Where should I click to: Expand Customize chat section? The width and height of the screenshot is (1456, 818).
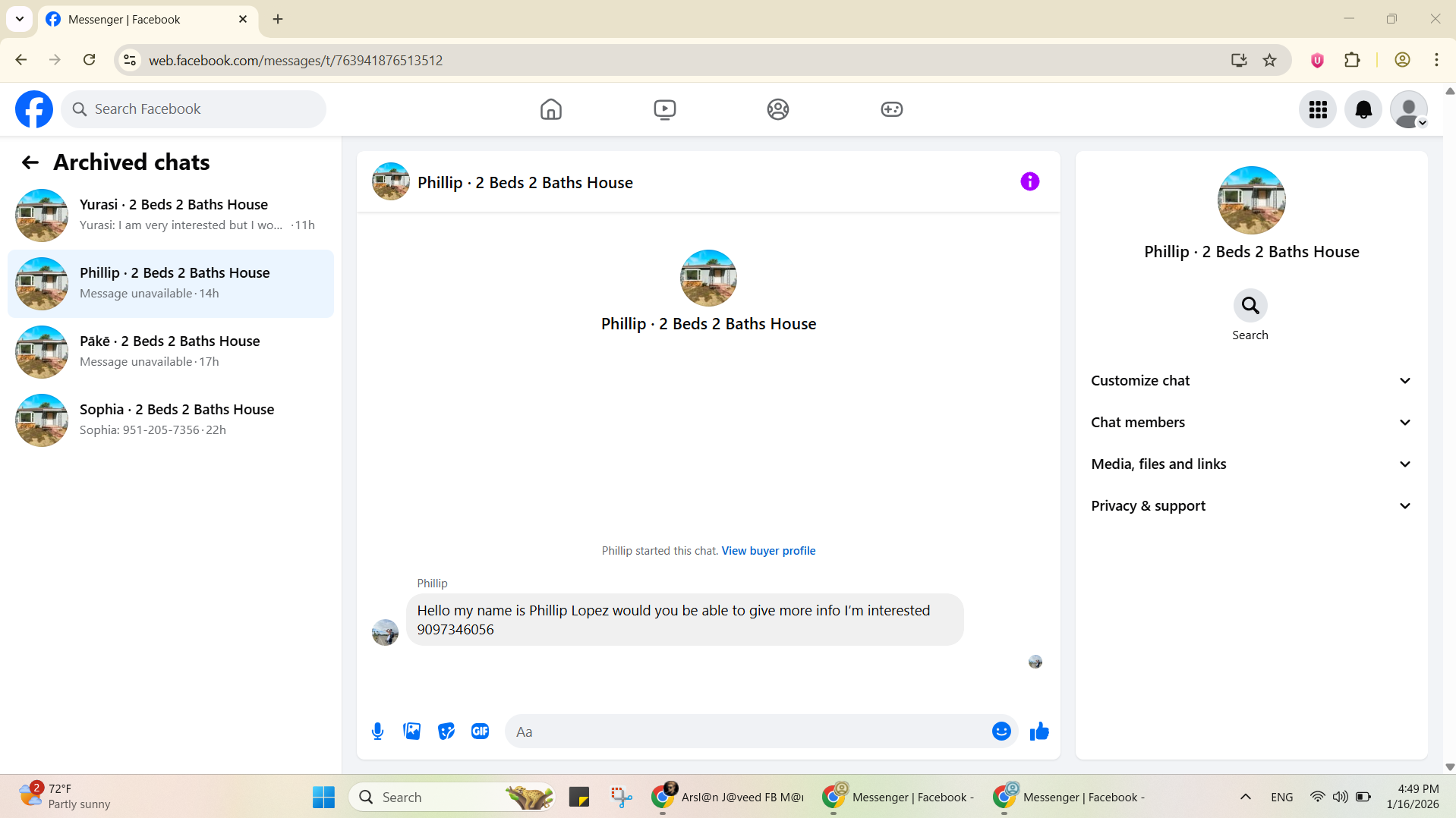(1252, 381)
